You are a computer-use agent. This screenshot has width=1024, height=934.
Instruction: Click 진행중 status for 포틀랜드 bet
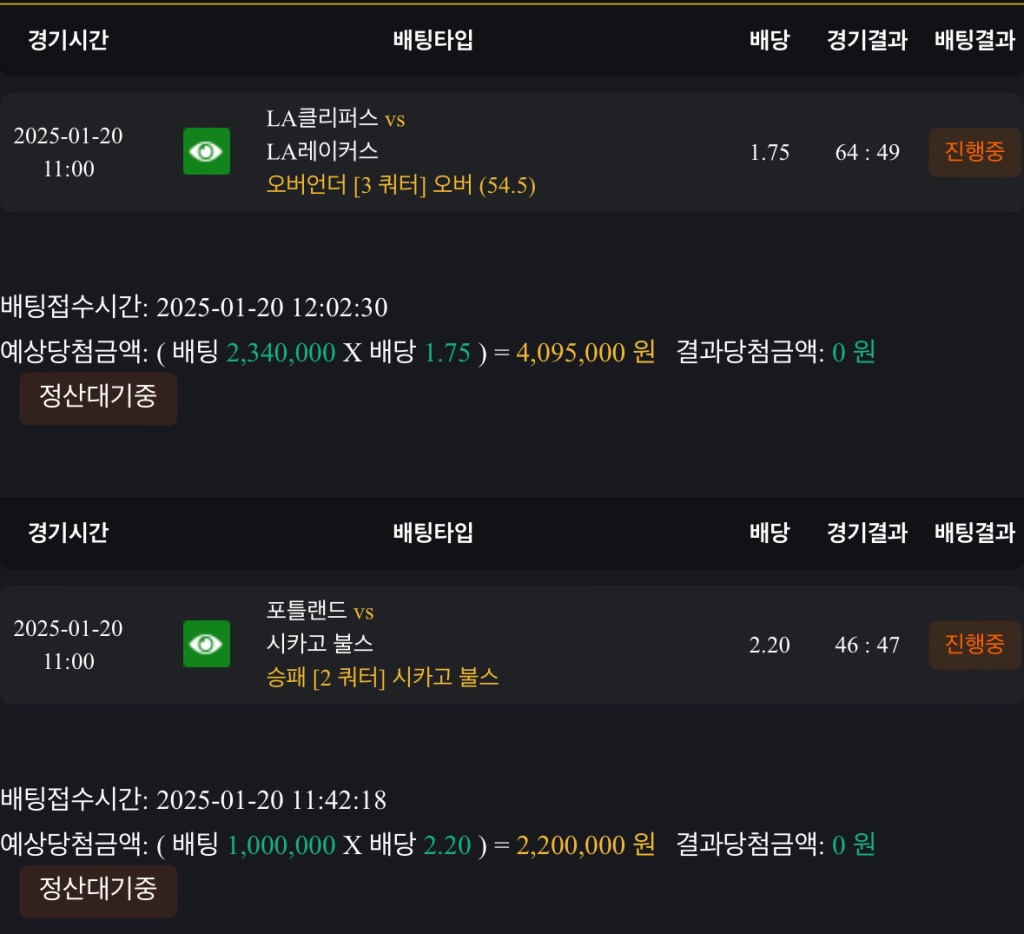point(974,644)
